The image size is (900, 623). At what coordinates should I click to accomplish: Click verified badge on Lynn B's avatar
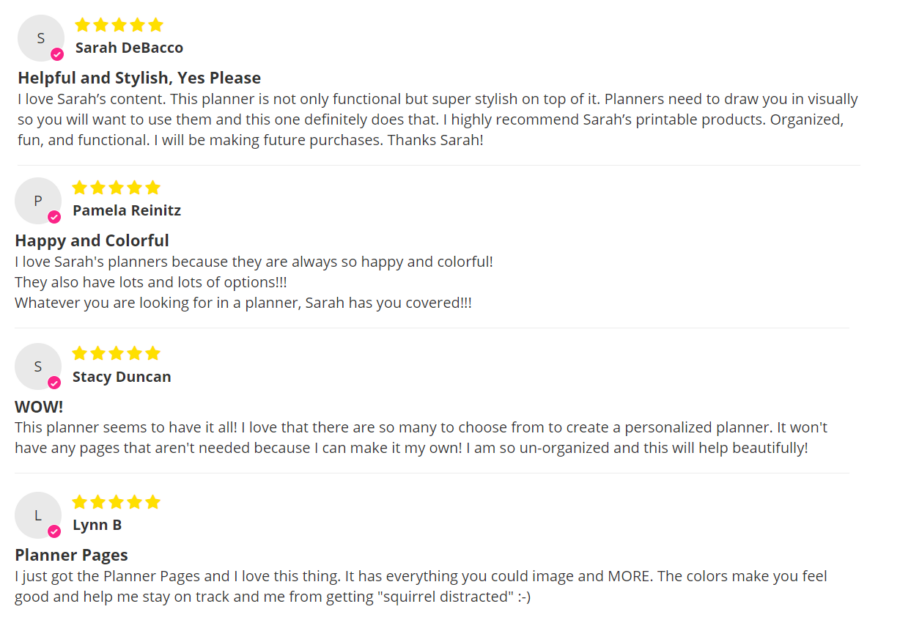tap(54, 531)
